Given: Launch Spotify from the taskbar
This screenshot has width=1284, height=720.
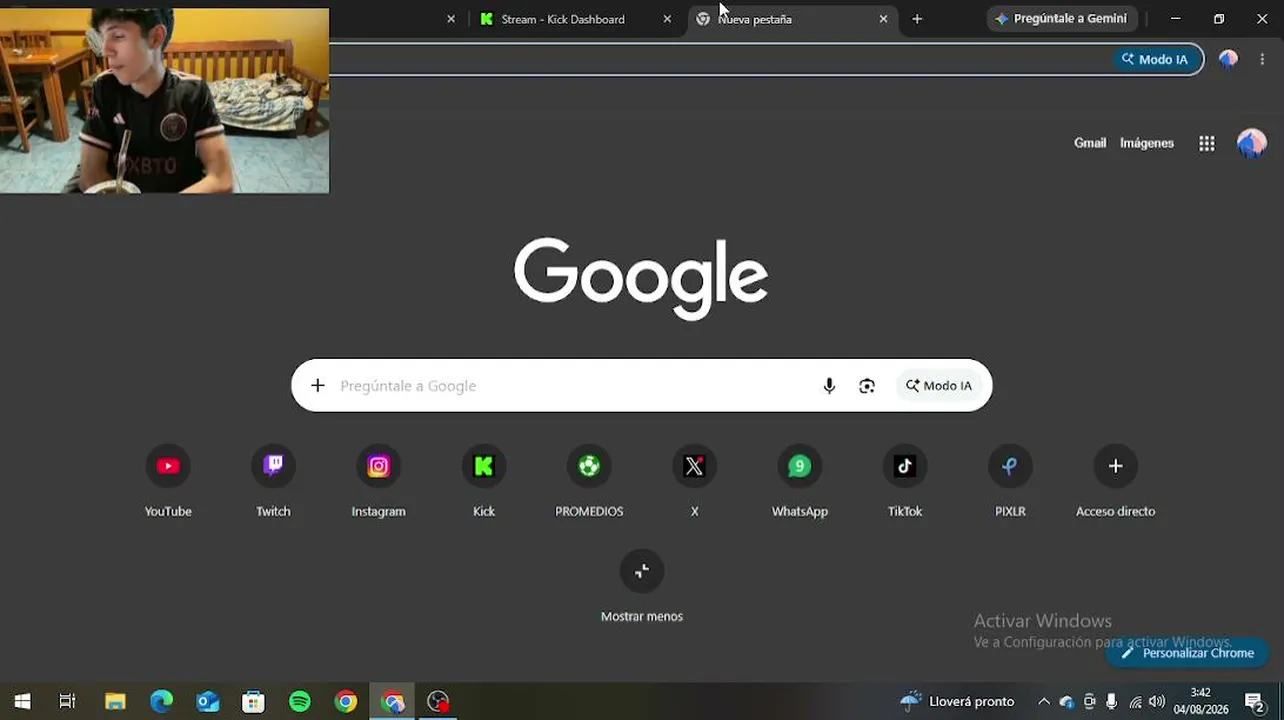Looking at the screenshot, I should (299, 702).
